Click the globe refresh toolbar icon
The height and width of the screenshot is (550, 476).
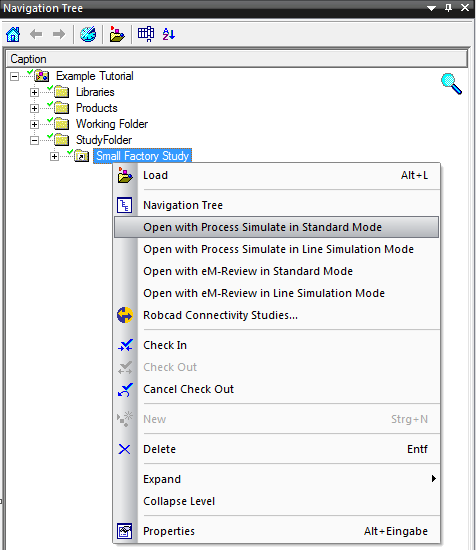click(x=88, y=34)
